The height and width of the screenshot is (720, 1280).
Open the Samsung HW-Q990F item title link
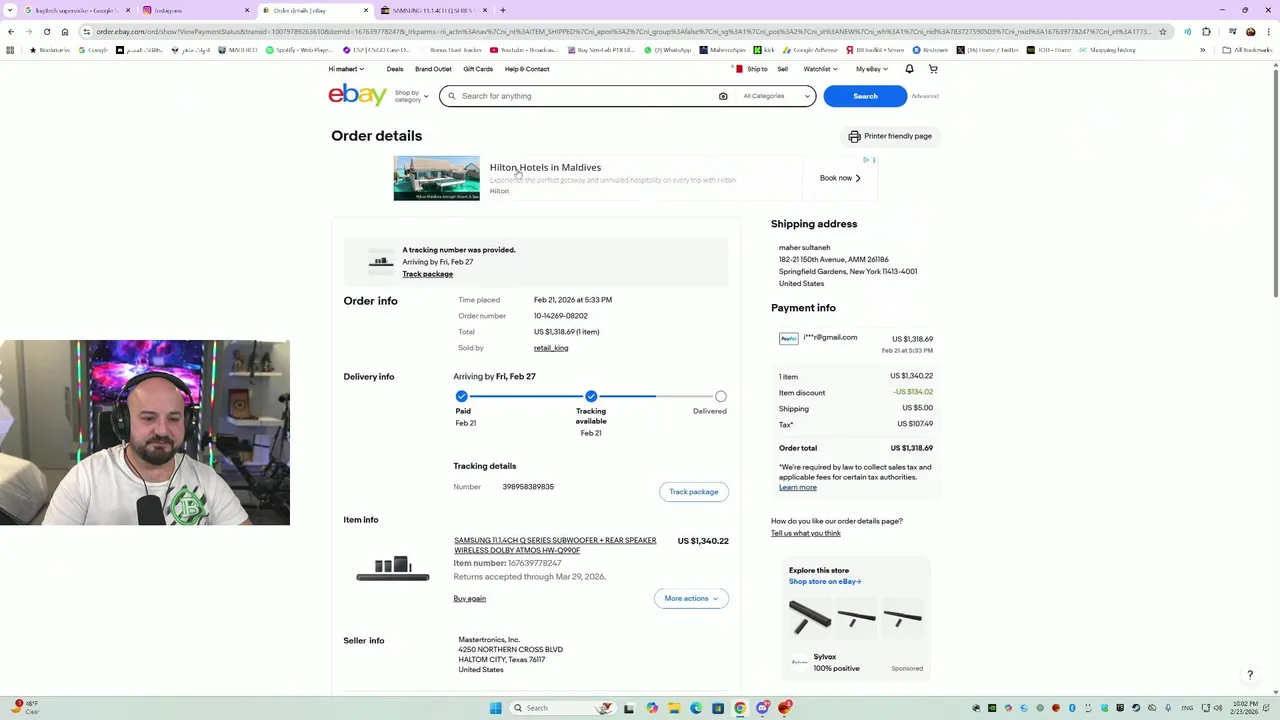coord(555,545)
